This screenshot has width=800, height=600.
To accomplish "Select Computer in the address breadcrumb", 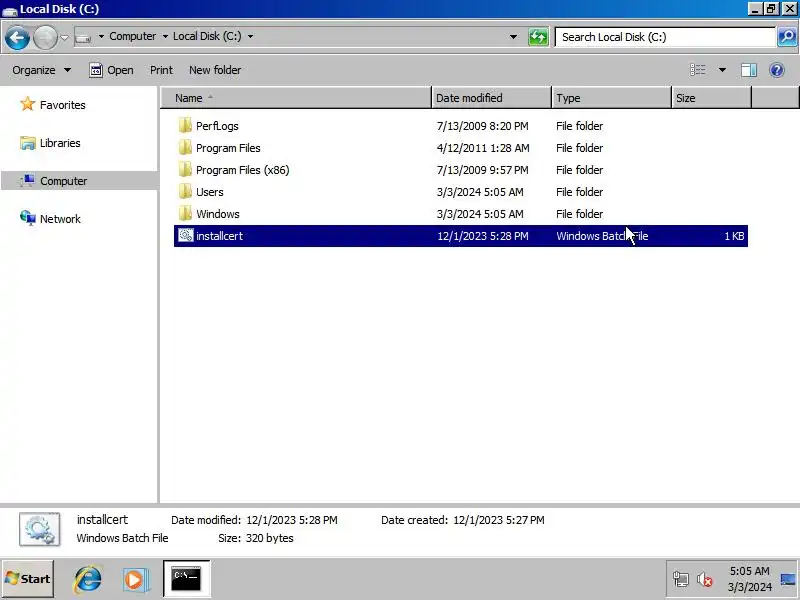I will (x=133, y=36).
